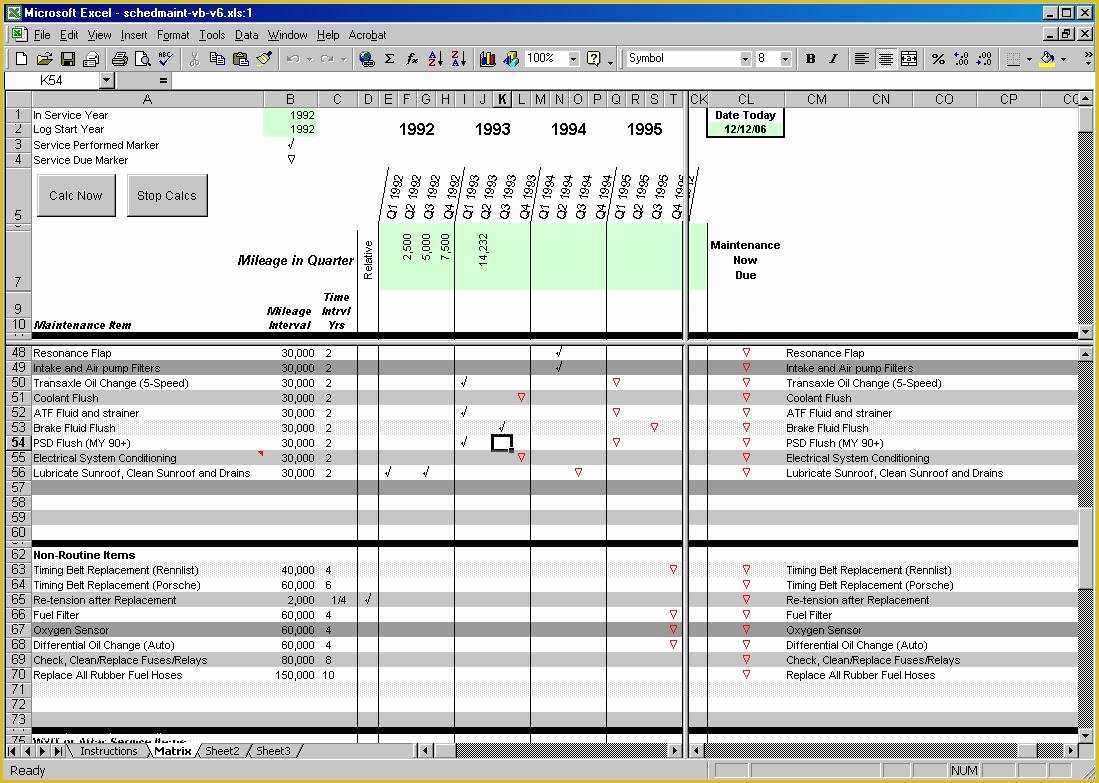Screen dimensions: 1099x783
Task: Open the Data menu
Action: [247, 34]
